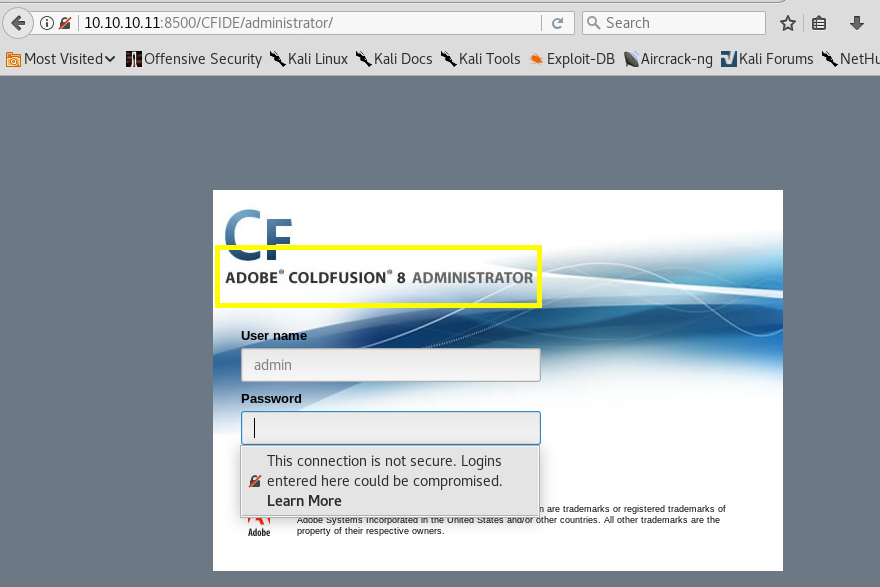Screen dimensions: 880x587
Task: Click the insecure connection padlock in address bar
Action: 65,23
